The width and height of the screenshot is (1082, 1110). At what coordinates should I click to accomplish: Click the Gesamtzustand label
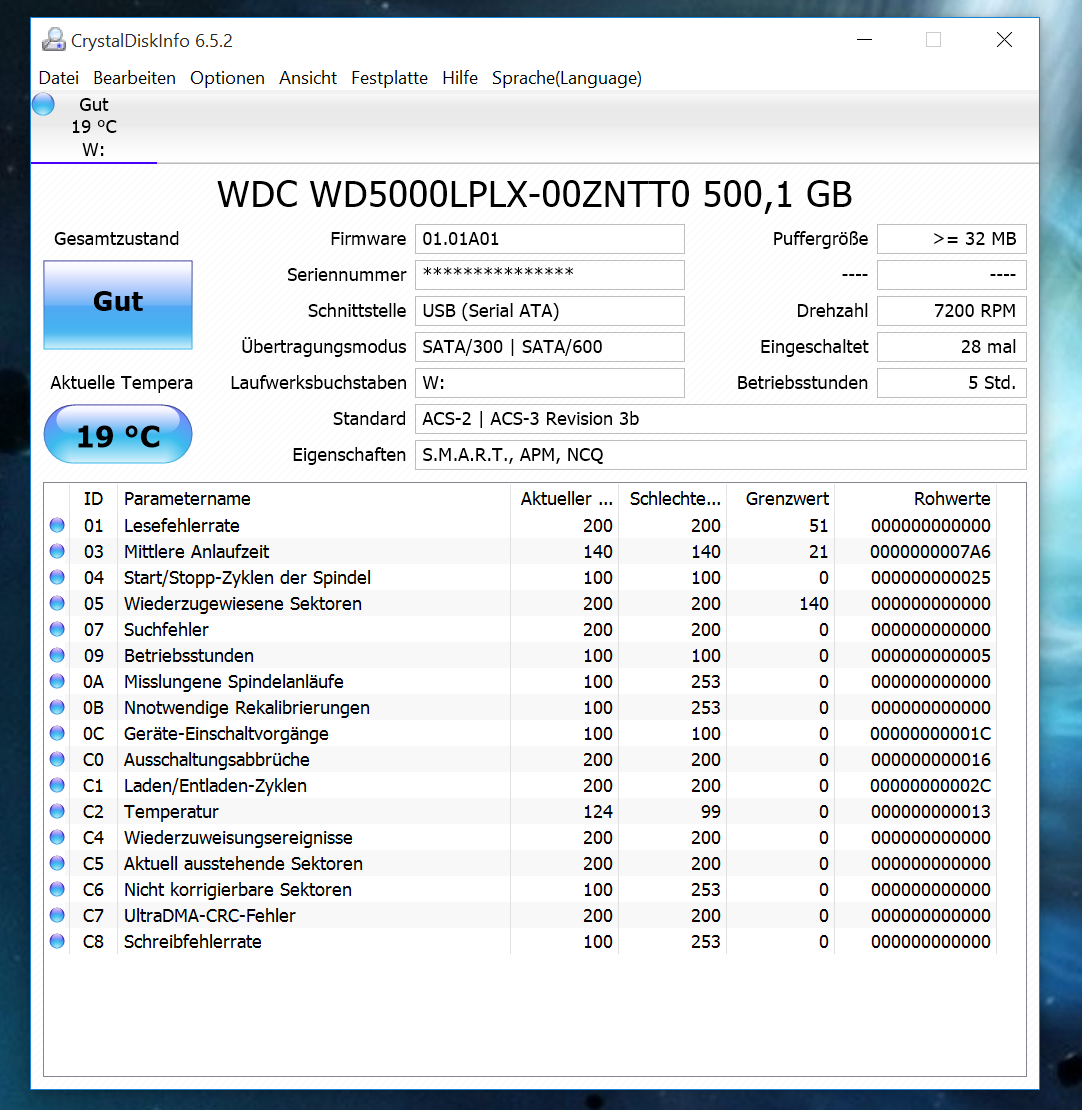tap(116, 239)
